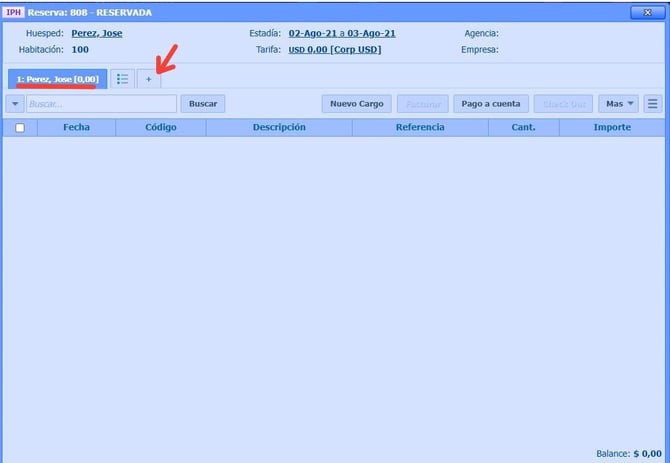670x463 pixels.
Task: Open guest link Perez, Jose
Action: (97, 33)
